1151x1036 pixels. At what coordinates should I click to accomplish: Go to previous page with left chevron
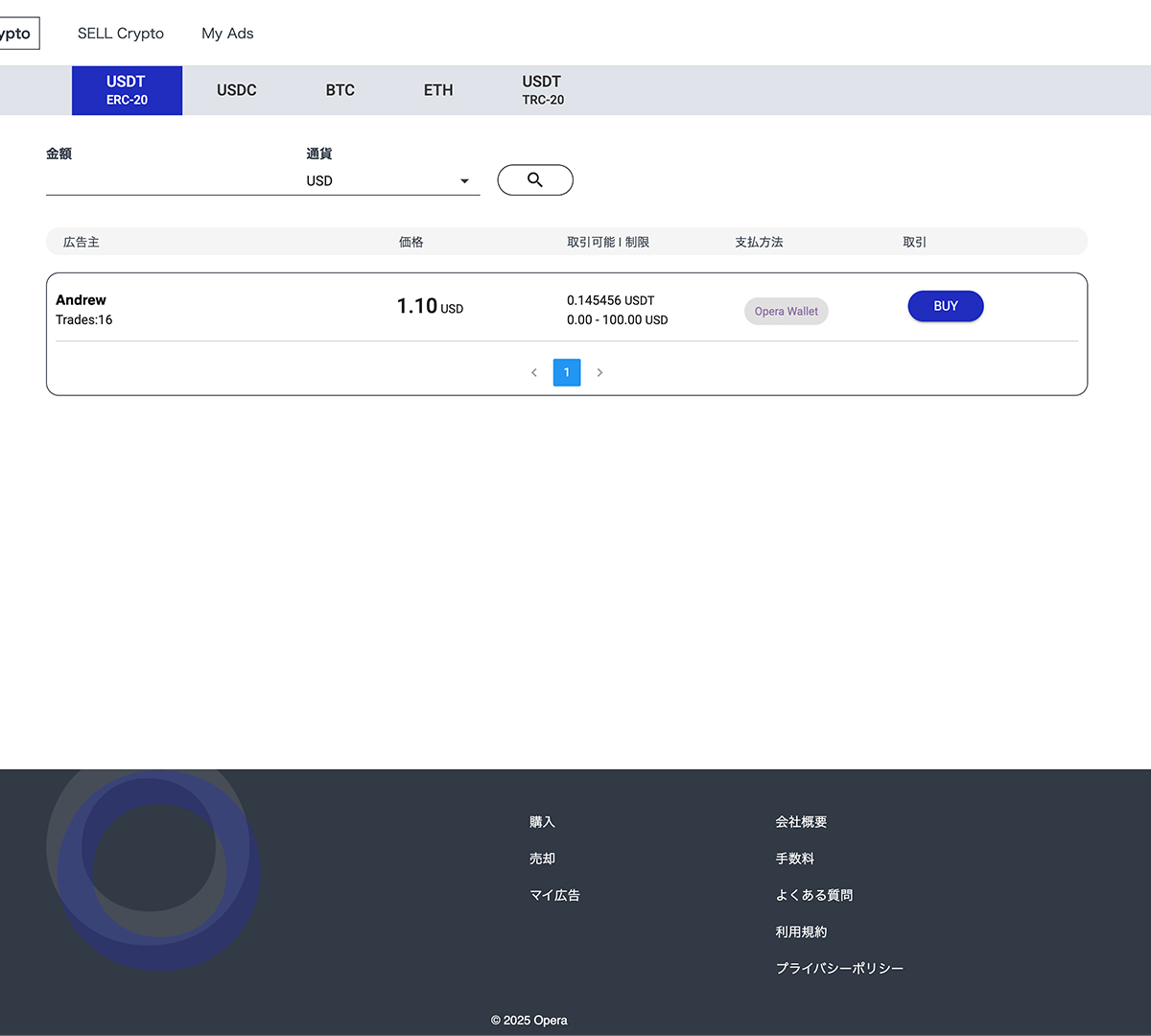point(534,372)
